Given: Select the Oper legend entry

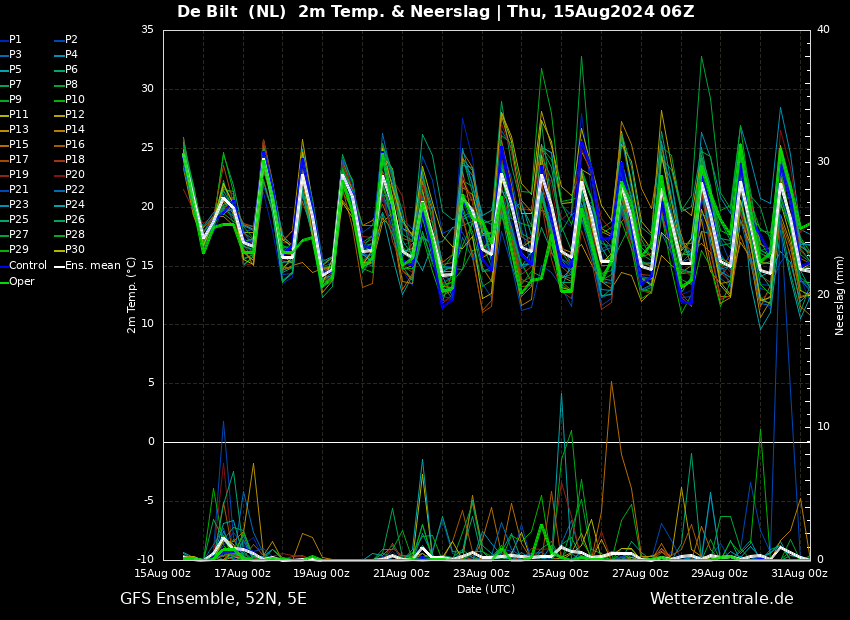Looking at the screenshot, I should point(18,282).
